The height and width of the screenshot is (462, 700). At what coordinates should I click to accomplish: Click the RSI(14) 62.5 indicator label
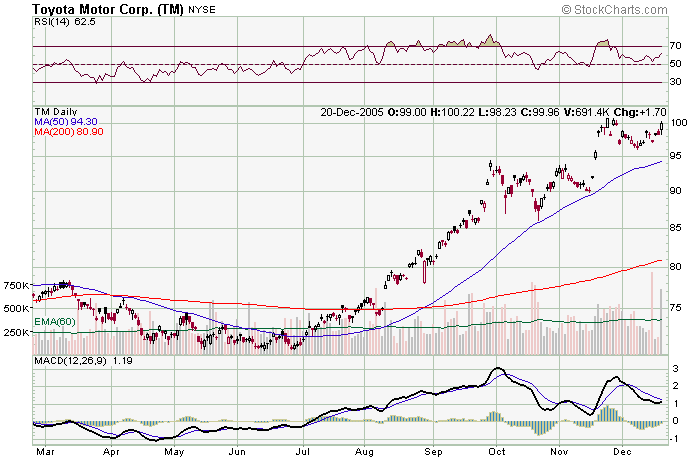tap(65, 21)
